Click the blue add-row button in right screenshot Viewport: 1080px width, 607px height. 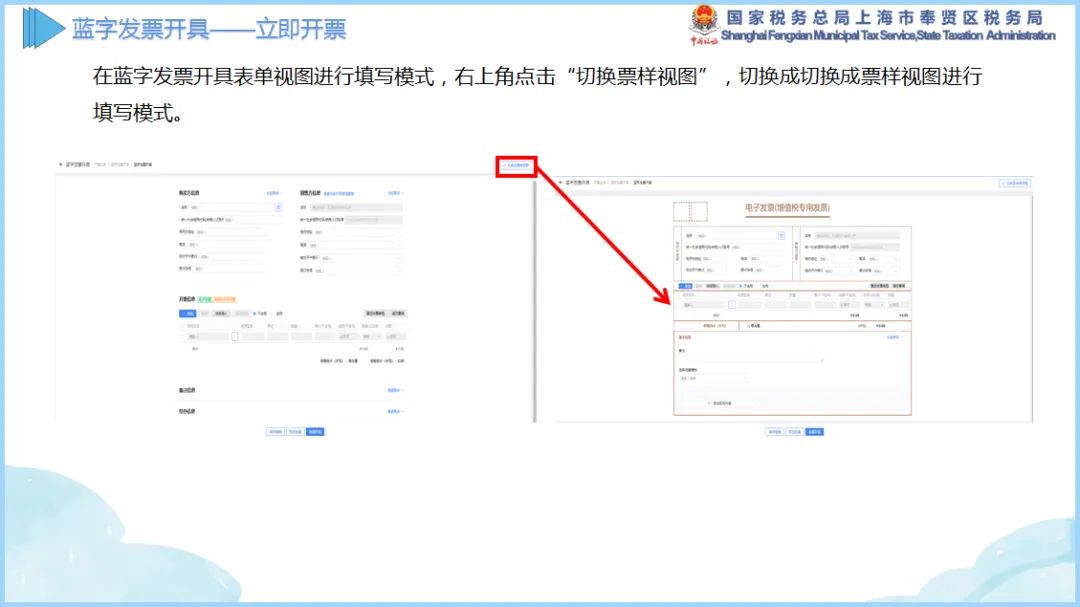(685, 286)
